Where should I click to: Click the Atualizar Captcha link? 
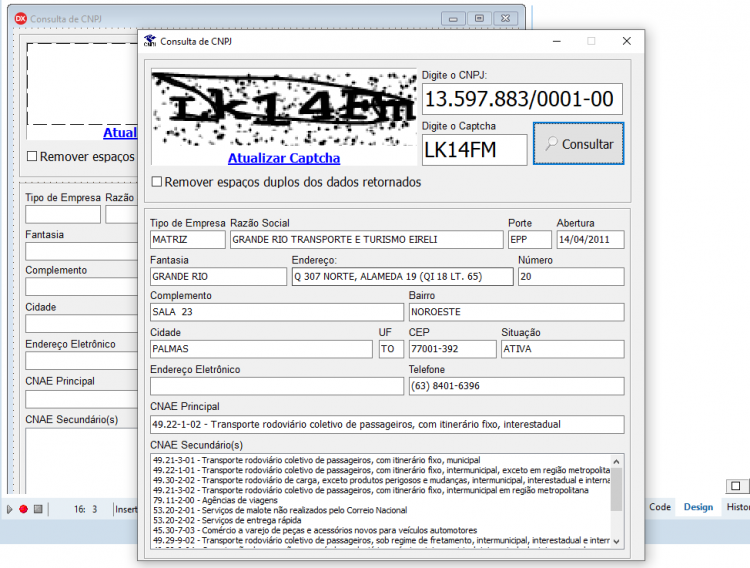pyautogui.click(x=284, y=158)
